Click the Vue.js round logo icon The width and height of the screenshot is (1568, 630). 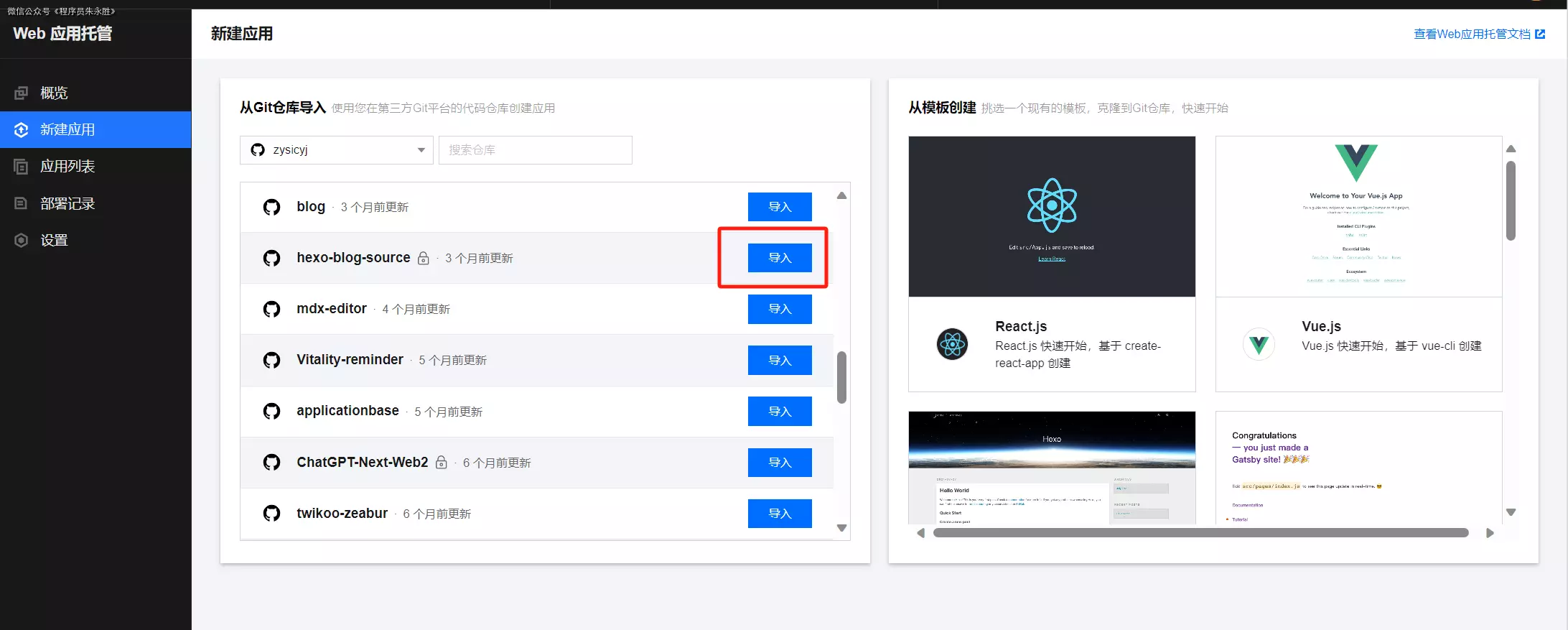(x=1259, y=344)
